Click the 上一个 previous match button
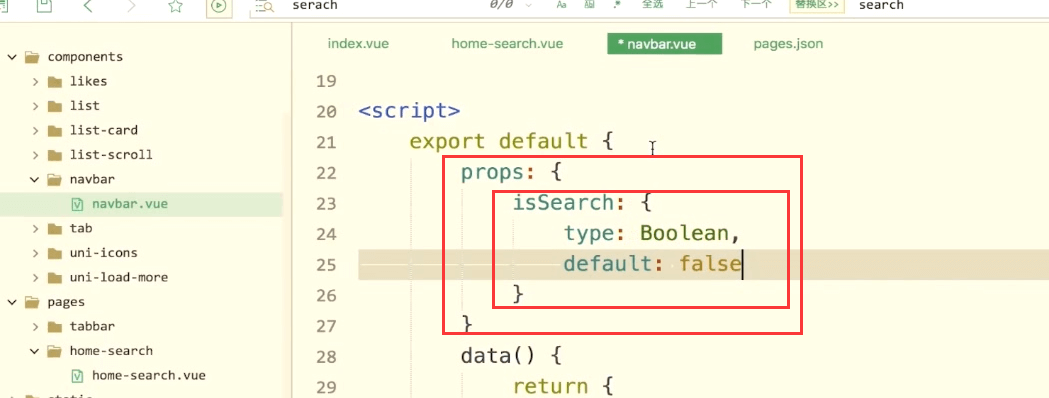The width and height of the screenshot is (1049, 398). [x=702, y=5]
